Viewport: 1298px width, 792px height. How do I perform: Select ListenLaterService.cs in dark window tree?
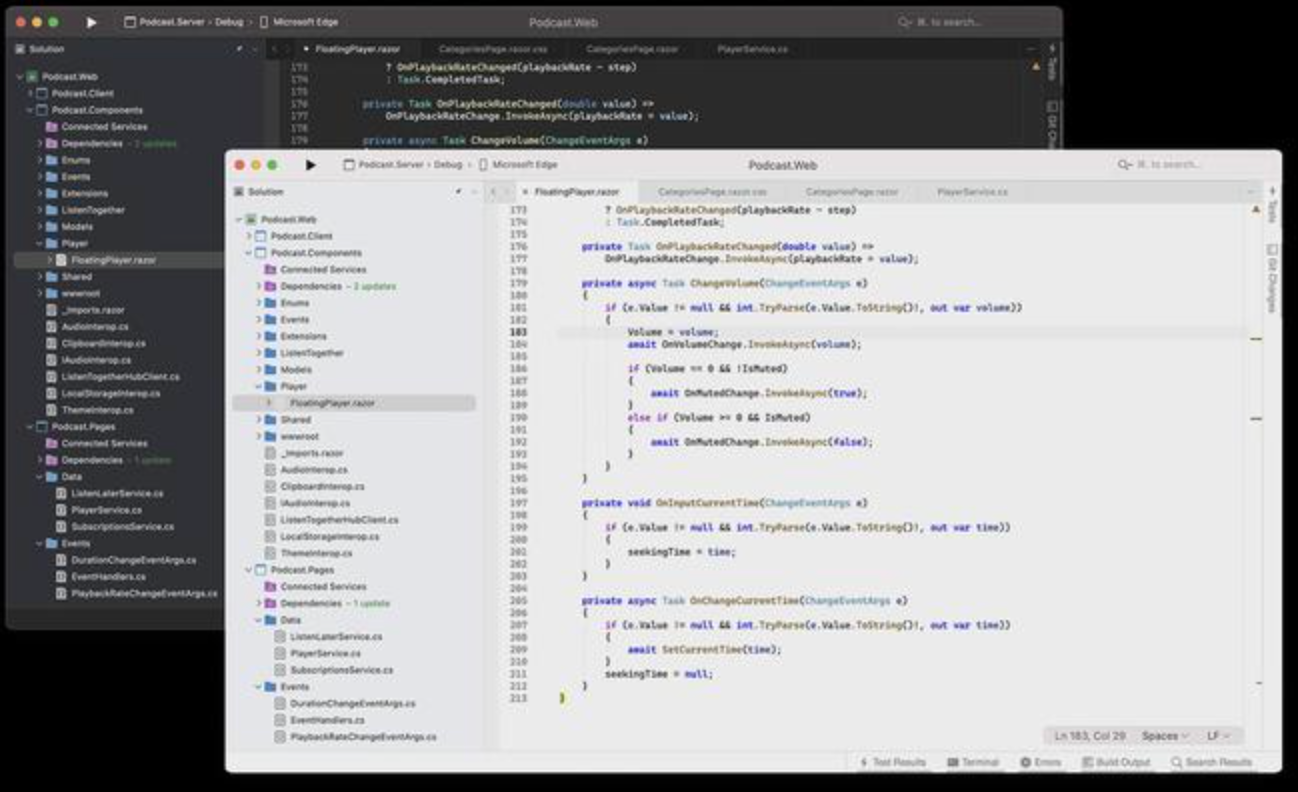tap(117, 493)
